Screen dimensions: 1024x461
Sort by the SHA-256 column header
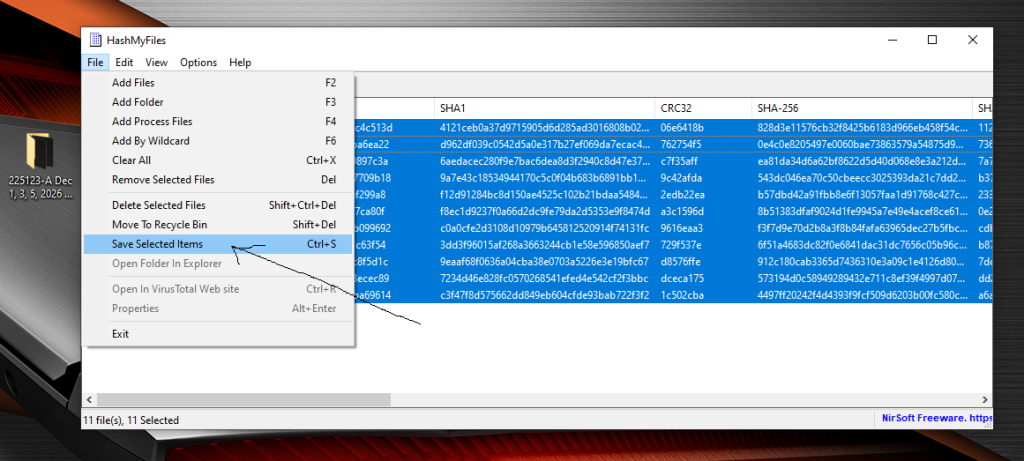pyautogui.click(x=861, y=108)
